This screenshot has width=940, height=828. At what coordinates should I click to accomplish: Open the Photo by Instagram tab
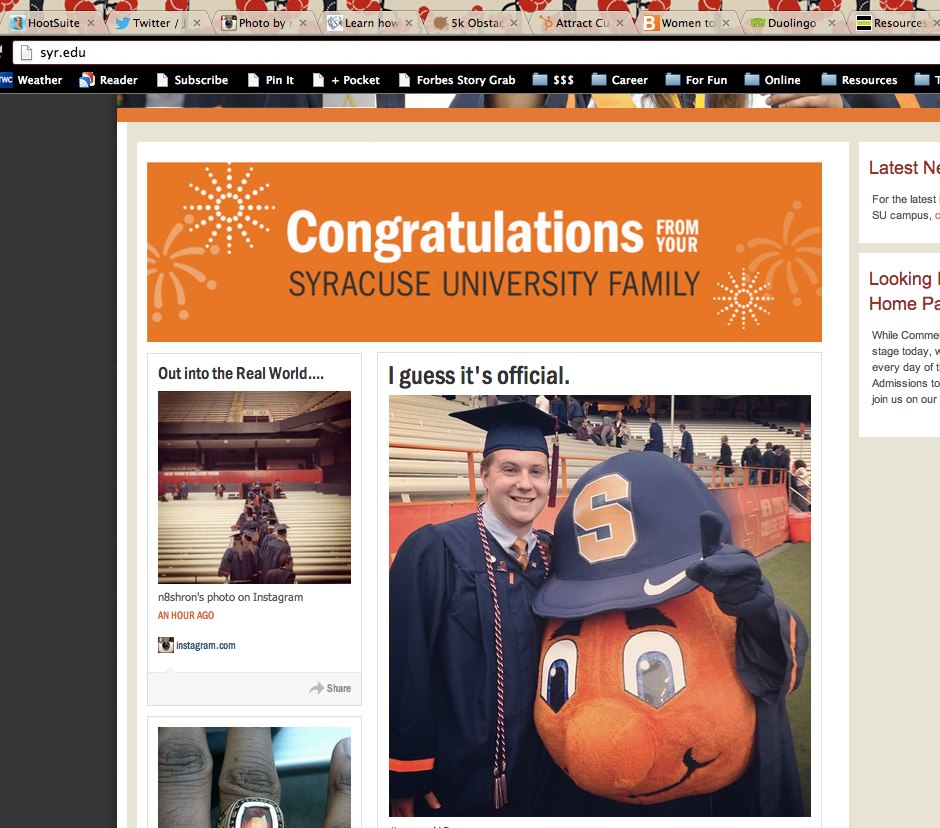click(x=264, y=23)
